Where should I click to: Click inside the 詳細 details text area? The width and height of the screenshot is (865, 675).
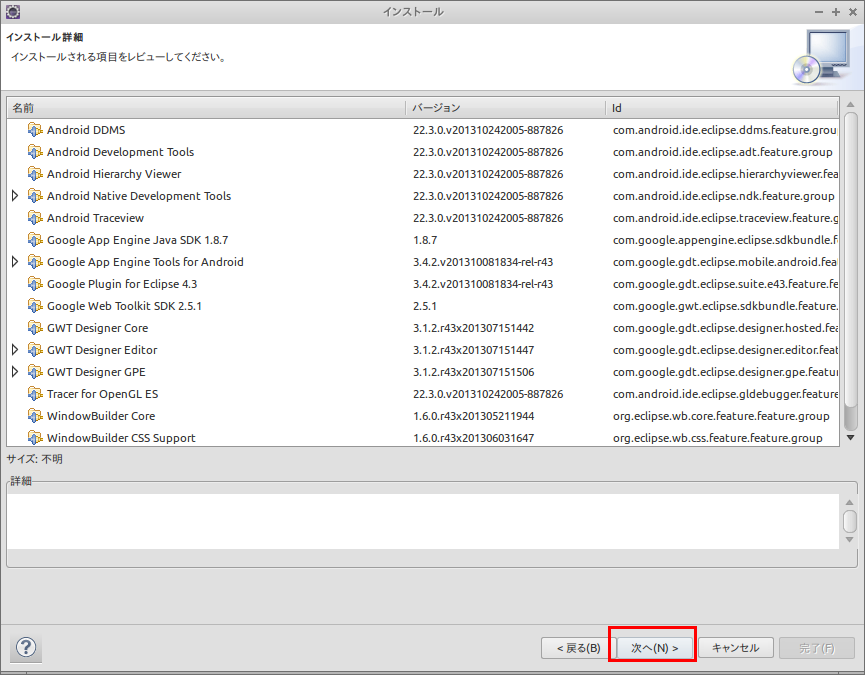tap(423, 521)
